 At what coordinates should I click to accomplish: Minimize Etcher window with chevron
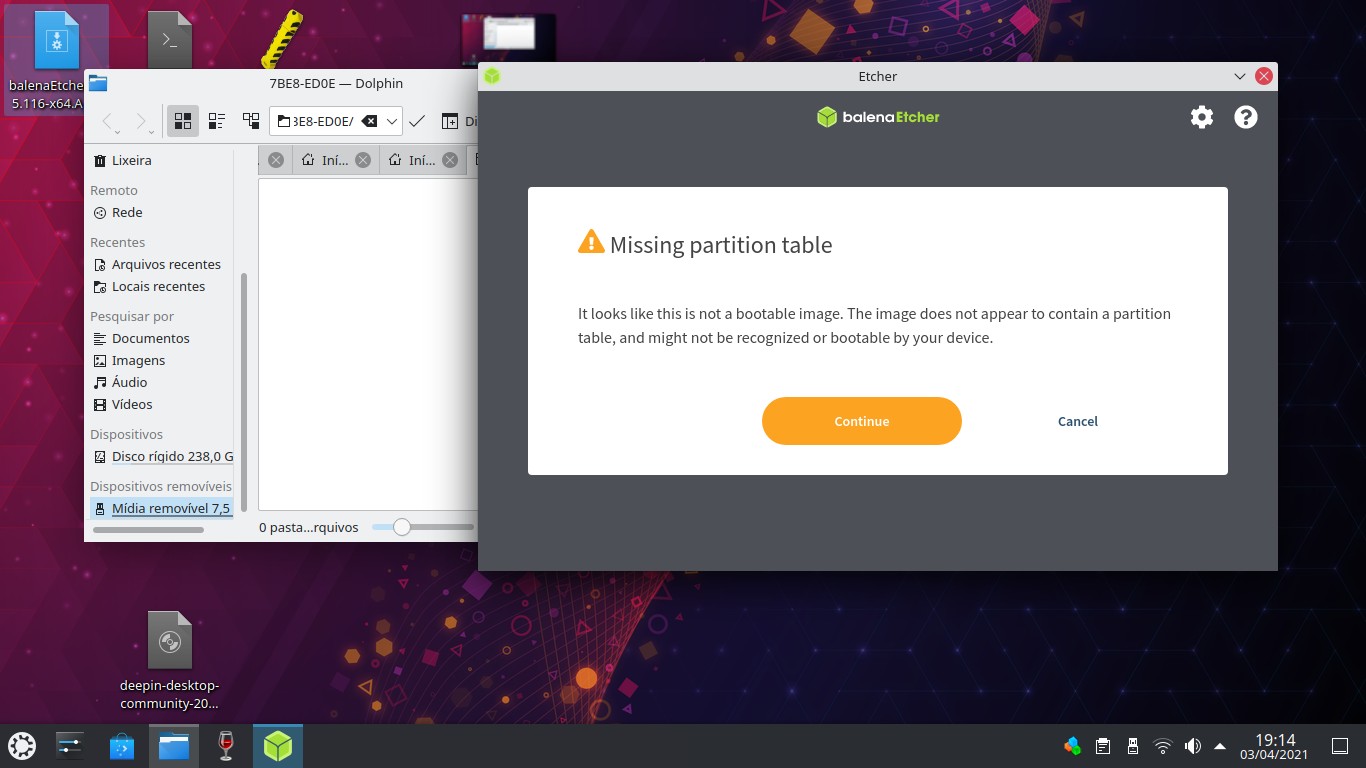point(1240,76)
